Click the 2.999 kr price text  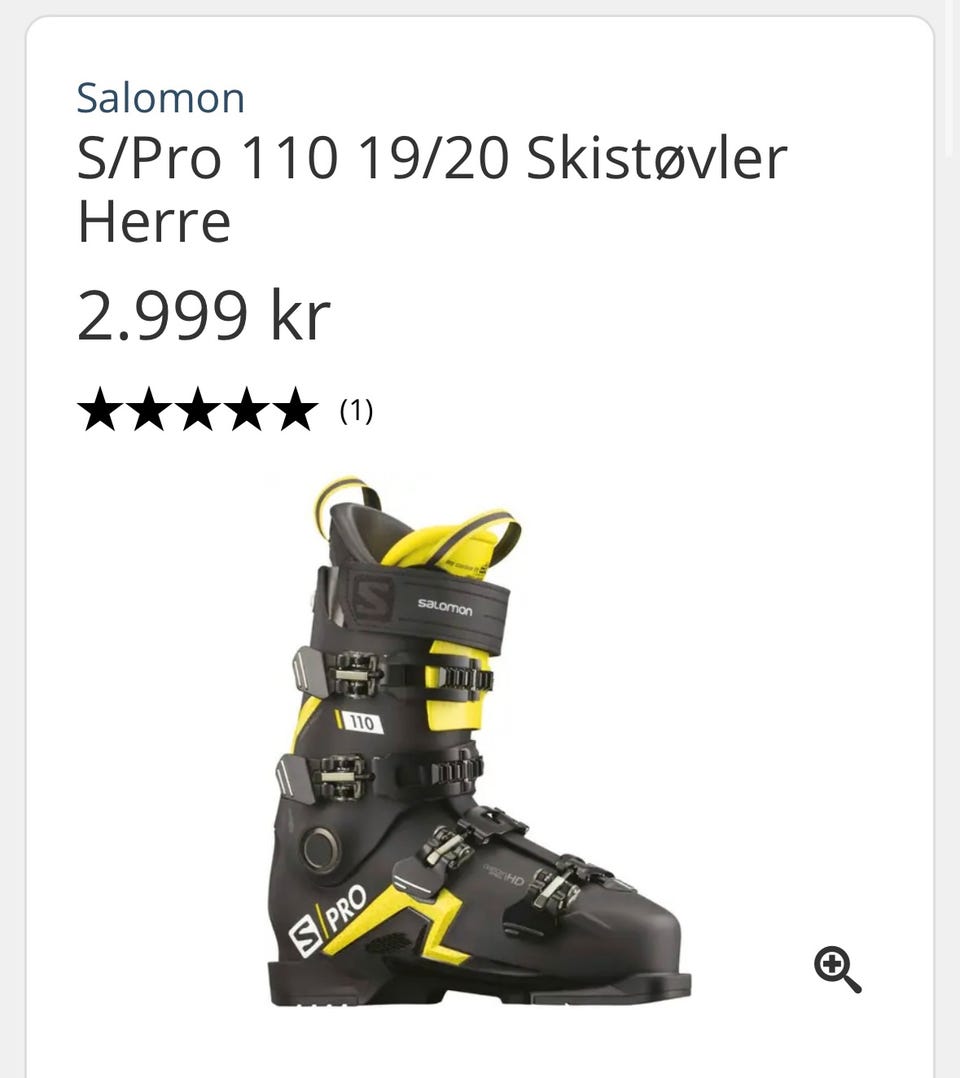point(204,316)
